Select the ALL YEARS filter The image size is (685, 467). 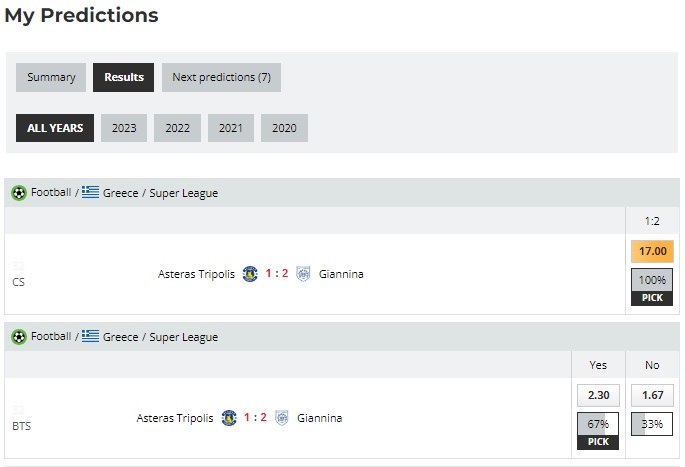(x=55, y=128)
